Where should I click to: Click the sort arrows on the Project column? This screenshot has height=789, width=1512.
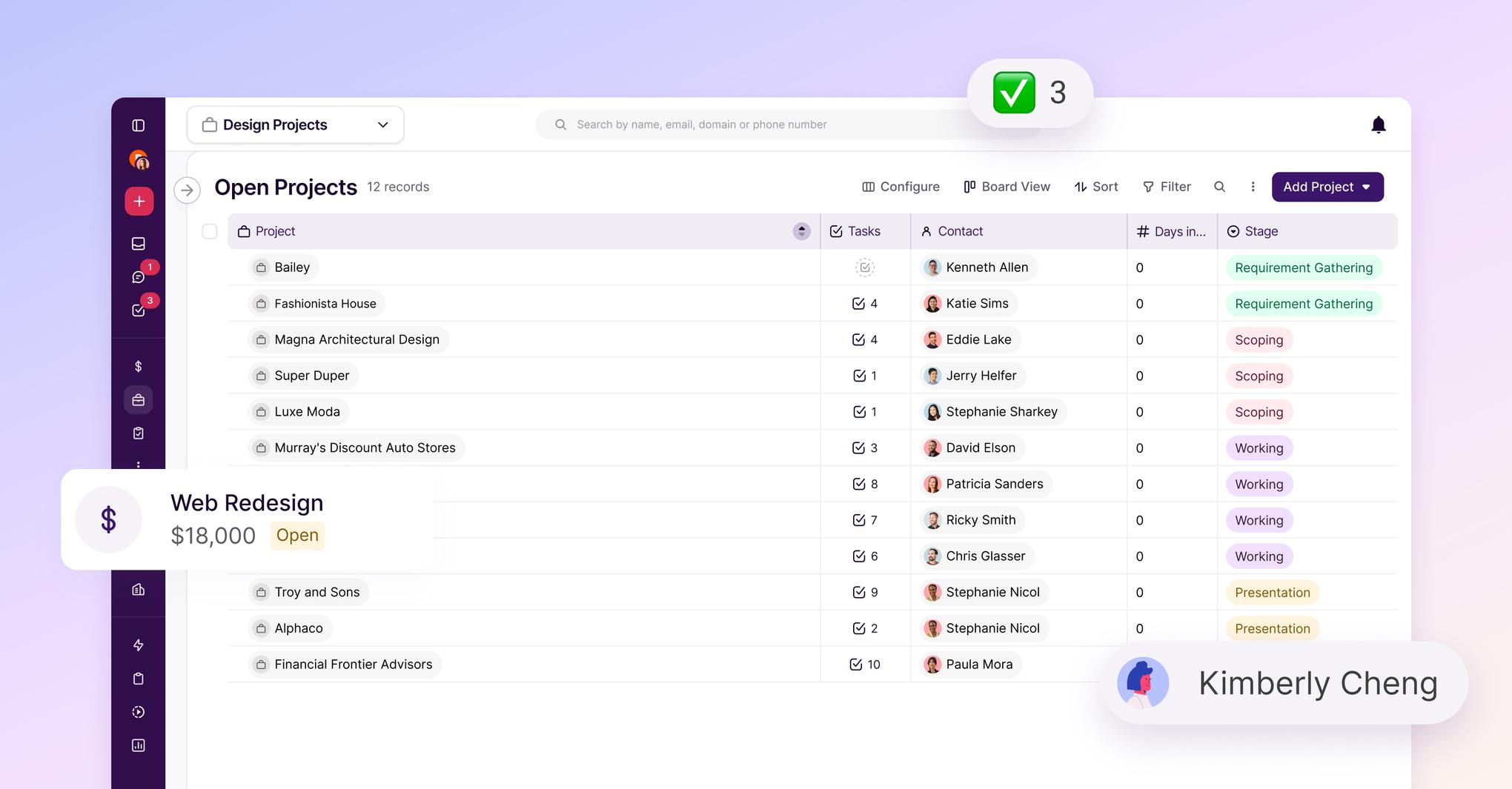tap(800, 231)
